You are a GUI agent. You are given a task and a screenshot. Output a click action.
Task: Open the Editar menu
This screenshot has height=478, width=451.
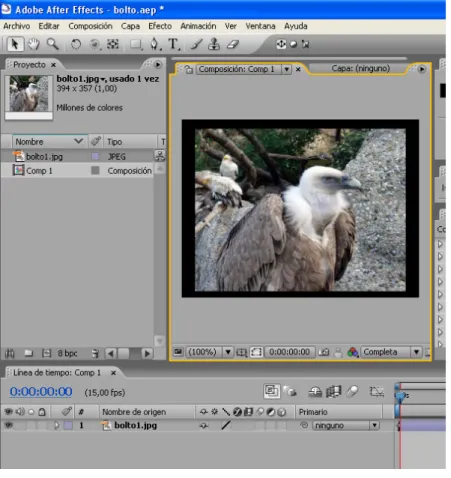49,26
